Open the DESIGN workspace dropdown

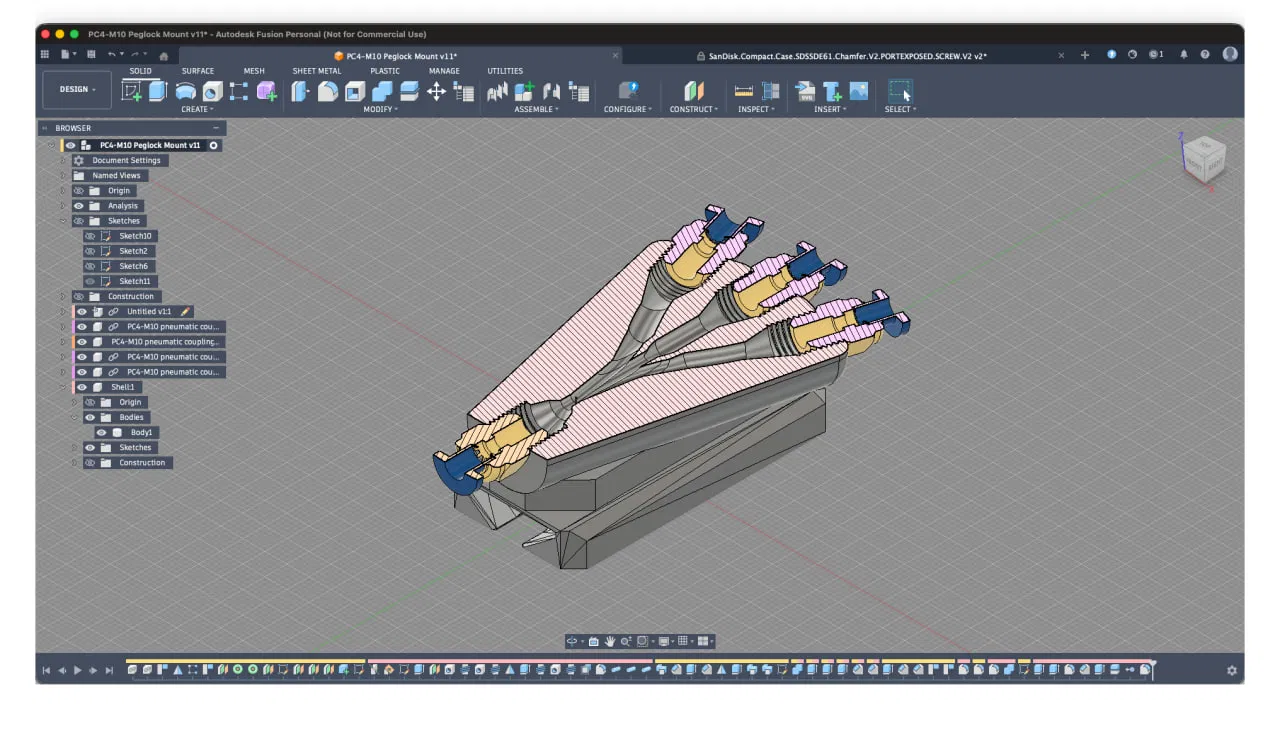(77, 89)
